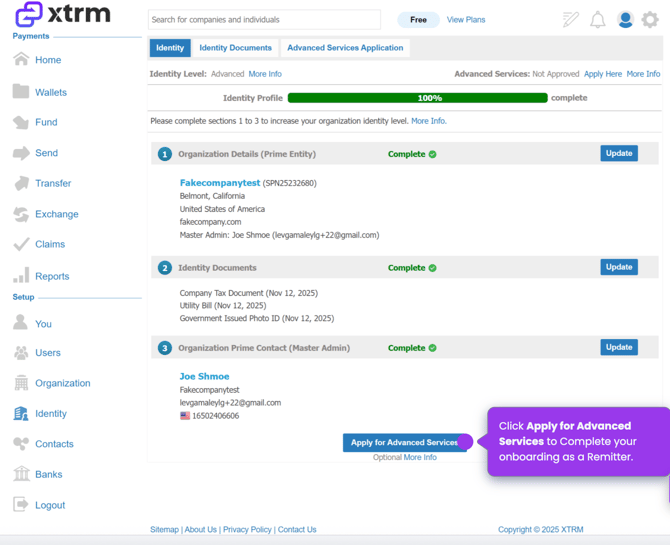The width and height of the screenshot is (670, 545).
Task: Open the user profile avatar icon
Action: (625, 19)
